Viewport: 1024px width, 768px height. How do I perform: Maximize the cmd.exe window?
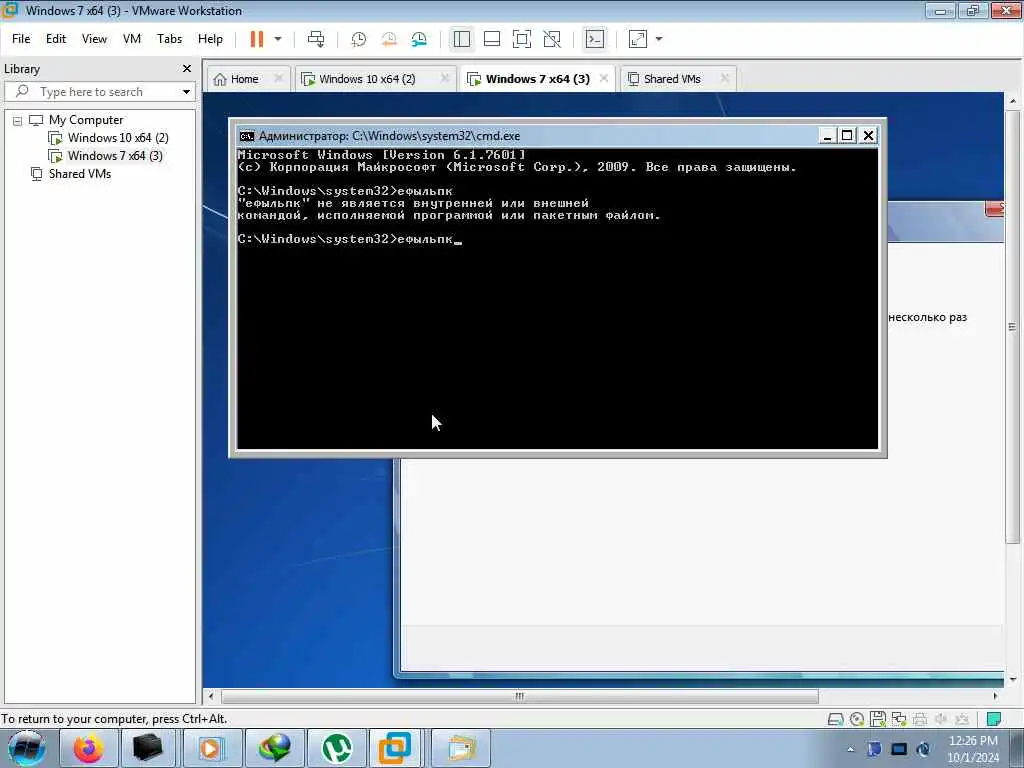click(847, 135)
